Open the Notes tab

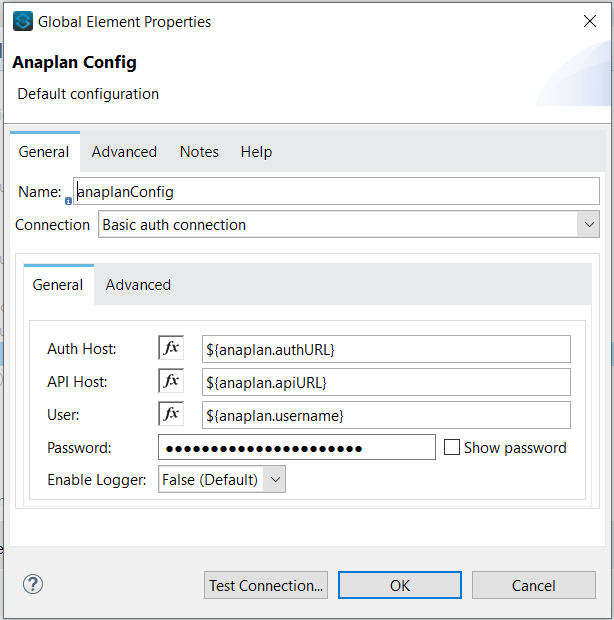tap(199, 152)
